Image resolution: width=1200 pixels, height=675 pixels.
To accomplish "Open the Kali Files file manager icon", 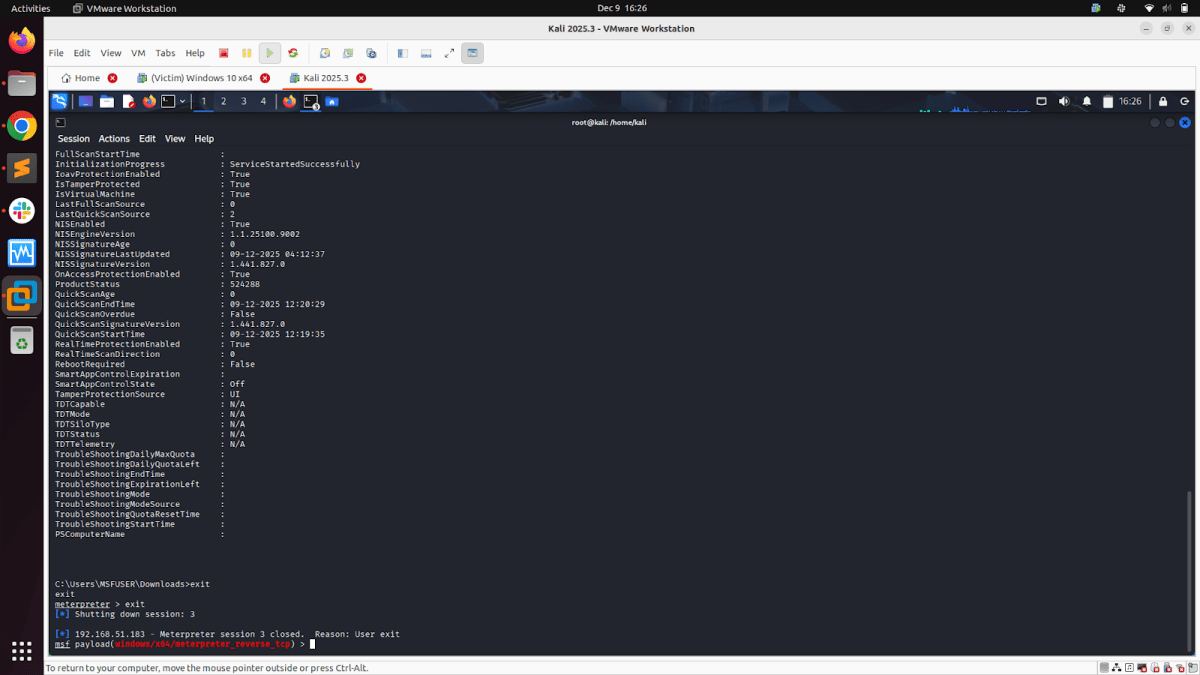I will [x=105, y=100].
